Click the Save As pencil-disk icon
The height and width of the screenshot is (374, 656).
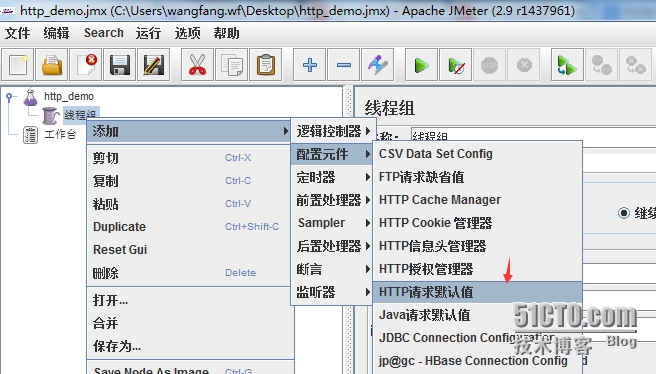click(x=154, y=65)
